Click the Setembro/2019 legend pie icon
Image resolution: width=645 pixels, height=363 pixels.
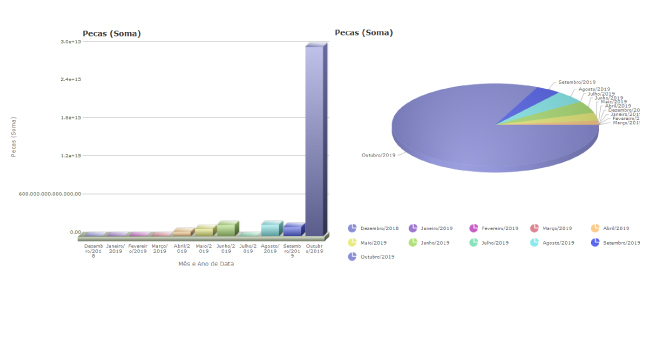595,242
